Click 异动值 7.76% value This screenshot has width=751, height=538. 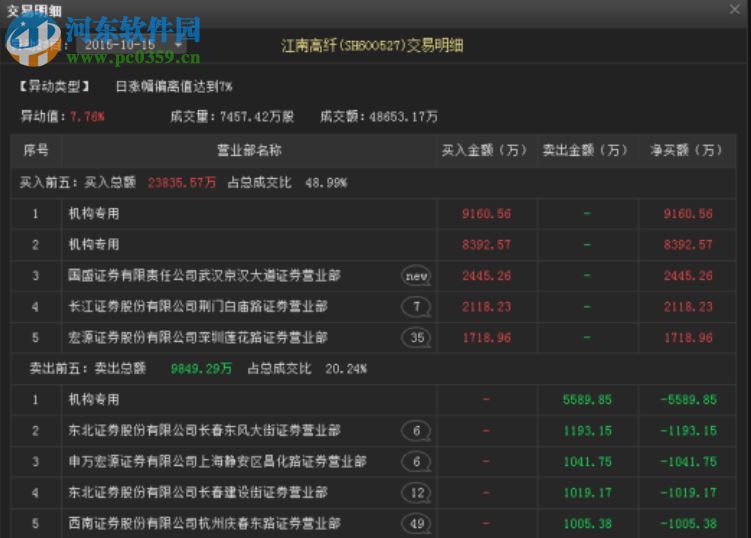[87, 116]
